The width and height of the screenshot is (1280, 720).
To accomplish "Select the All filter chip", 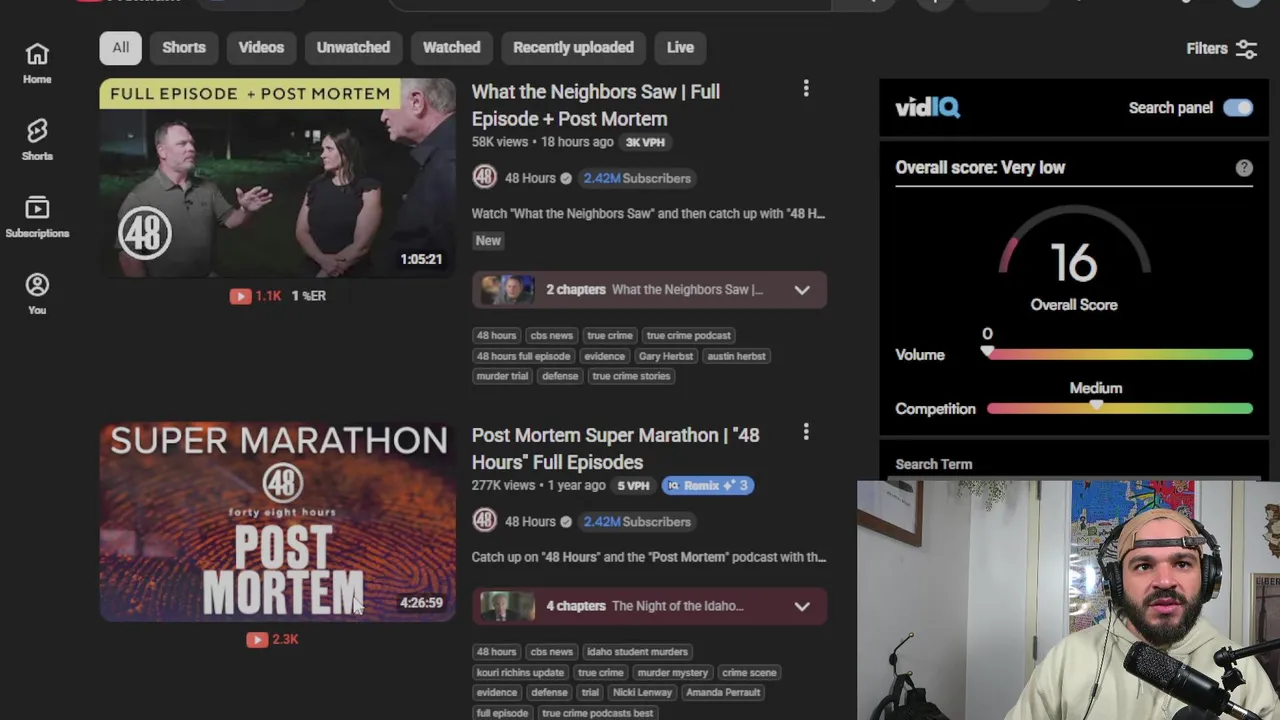I will [120, 47].
